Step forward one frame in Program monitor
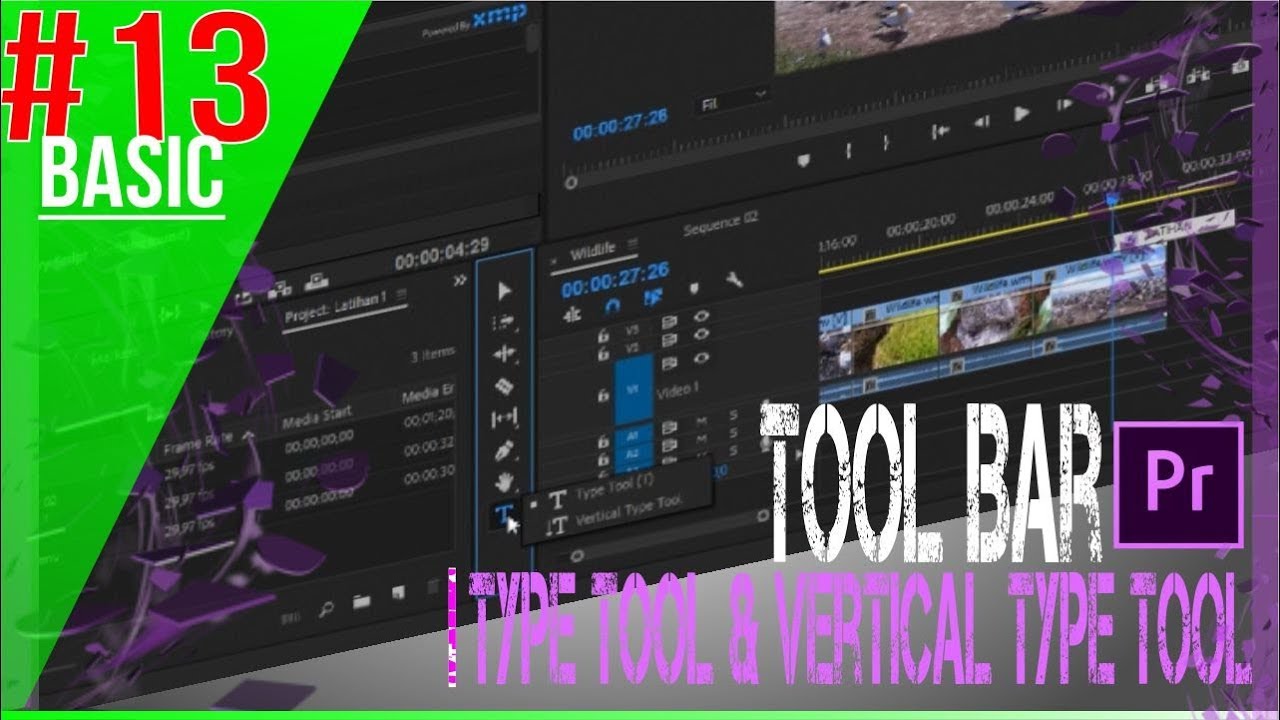1280x720 pixels. tap(1064, 104)
